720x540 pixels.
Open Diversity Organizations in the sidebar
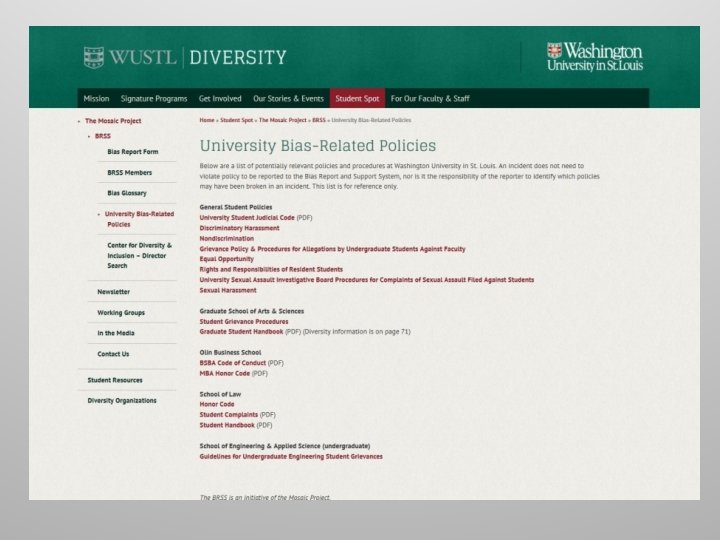122,400
